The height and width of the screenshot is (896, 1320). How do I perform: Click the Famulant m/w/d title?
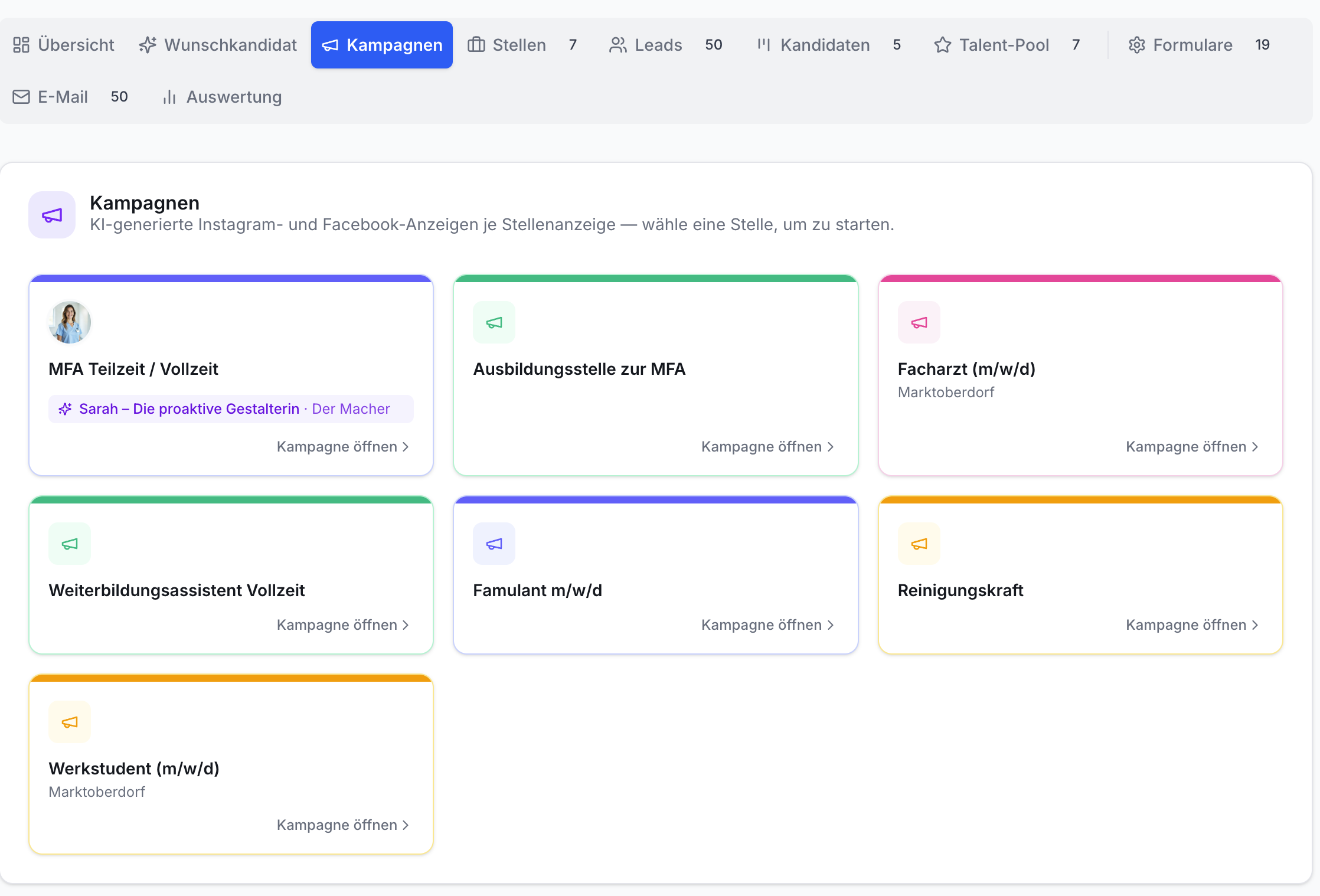tap(537, 590)
